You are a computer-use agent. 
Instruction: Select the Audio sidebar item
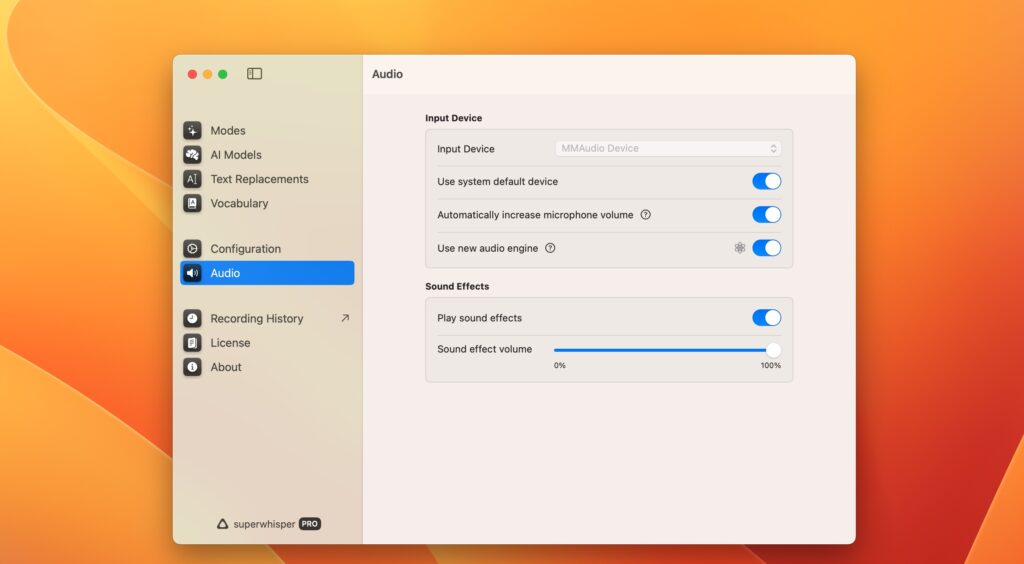[267, 273]
